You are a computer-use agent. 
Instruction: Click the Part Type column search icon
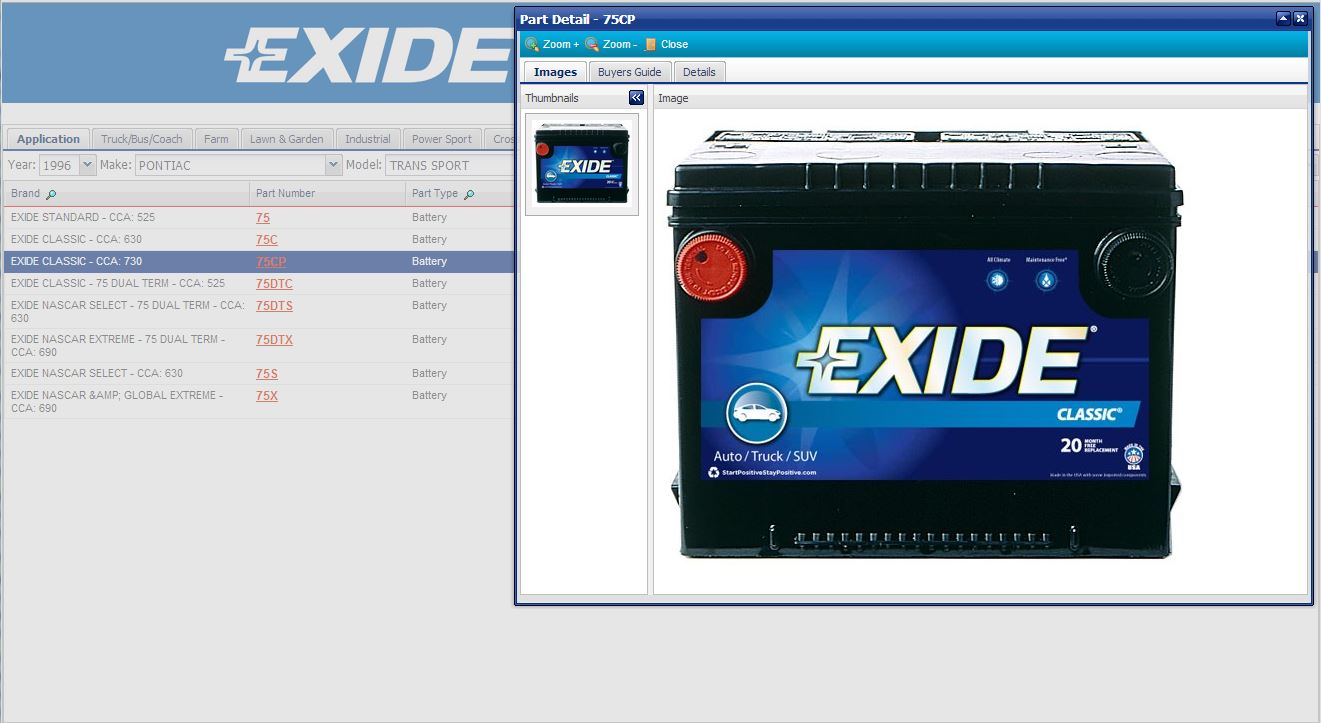[469, 194]
